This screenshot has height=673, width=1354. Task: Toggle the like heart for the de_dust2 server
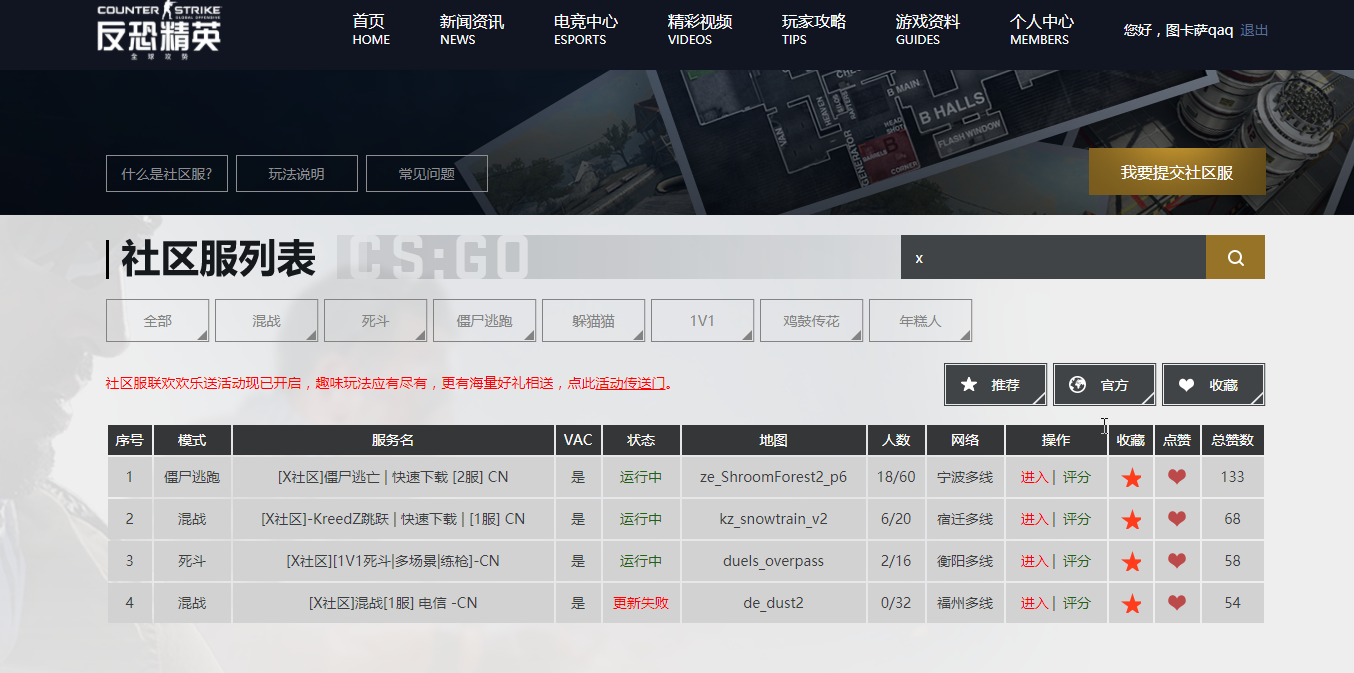pyautogui.click(x=1177, y=603)
